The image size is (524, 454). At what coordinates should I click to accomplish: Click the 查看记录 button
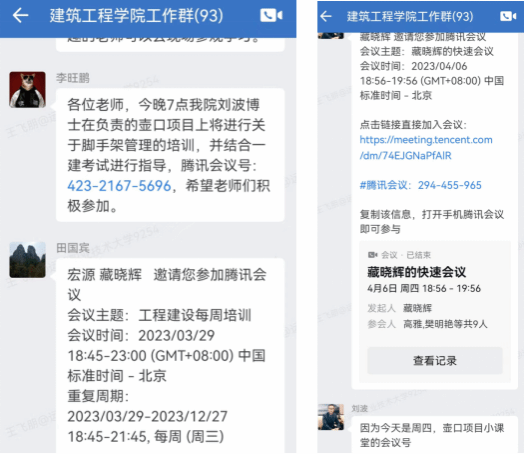pyautogui.click(x=435, y=360)
